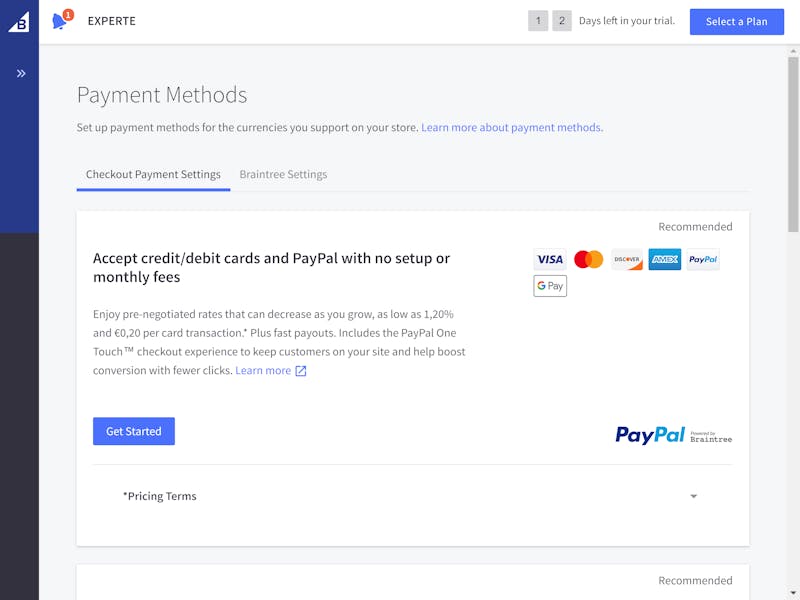Click the BigCommerce logo icon
Viewport: 800px width, 600px height.
tap(19, 22)
